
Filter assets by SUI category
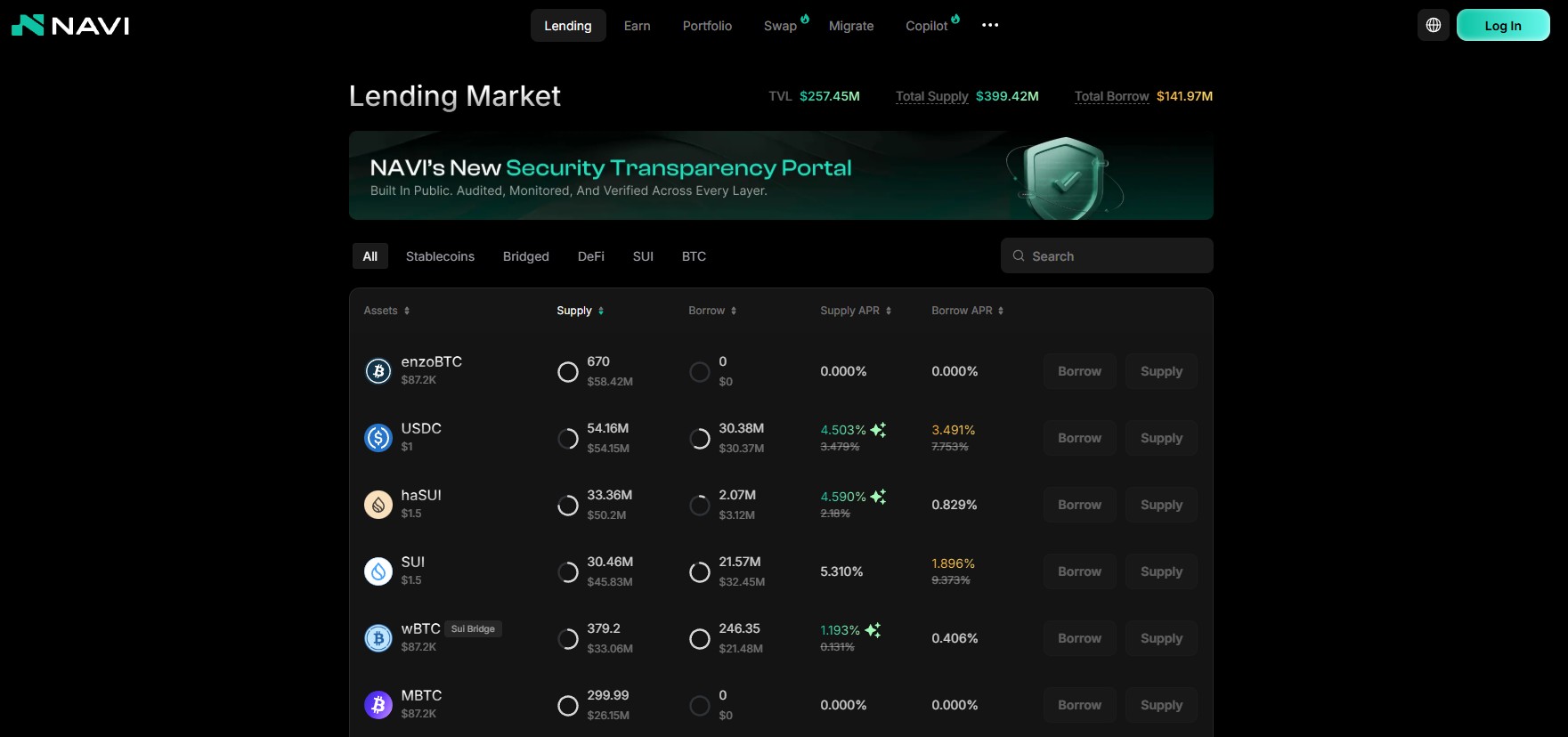click(x=643, y=256)
